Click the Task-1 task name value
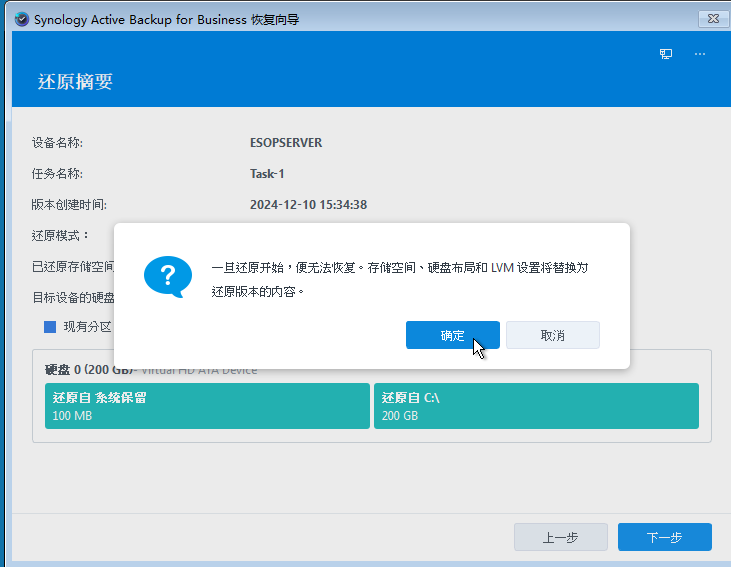 click(267, 173)
